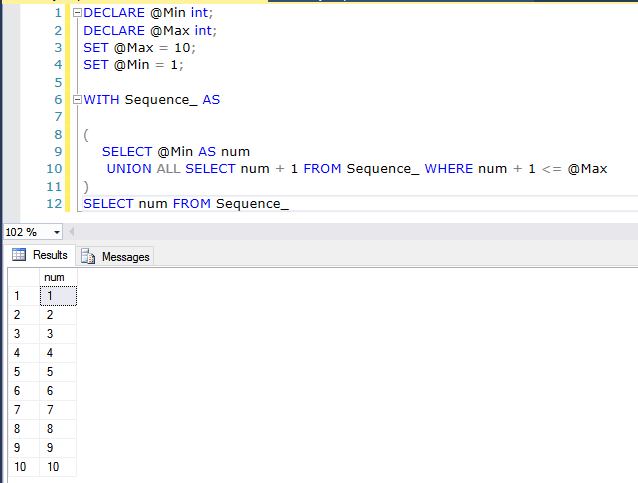The height and width of the screenshot is (483, 638).
Task: Click the closing parenthesis on line 11
Action: tap(86, 187)
